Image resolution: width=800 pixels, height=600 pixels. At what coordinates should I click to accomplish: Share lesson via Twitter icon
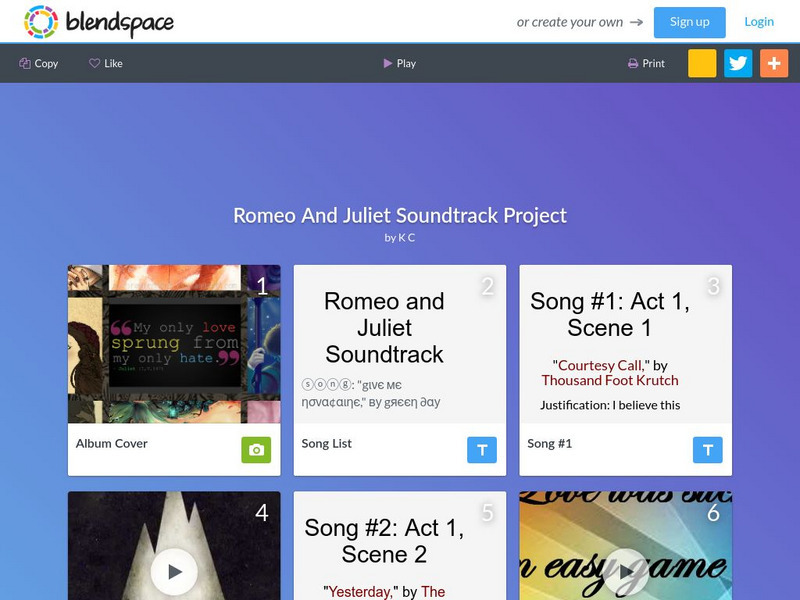pyautogui.click(x=738, y=63)
